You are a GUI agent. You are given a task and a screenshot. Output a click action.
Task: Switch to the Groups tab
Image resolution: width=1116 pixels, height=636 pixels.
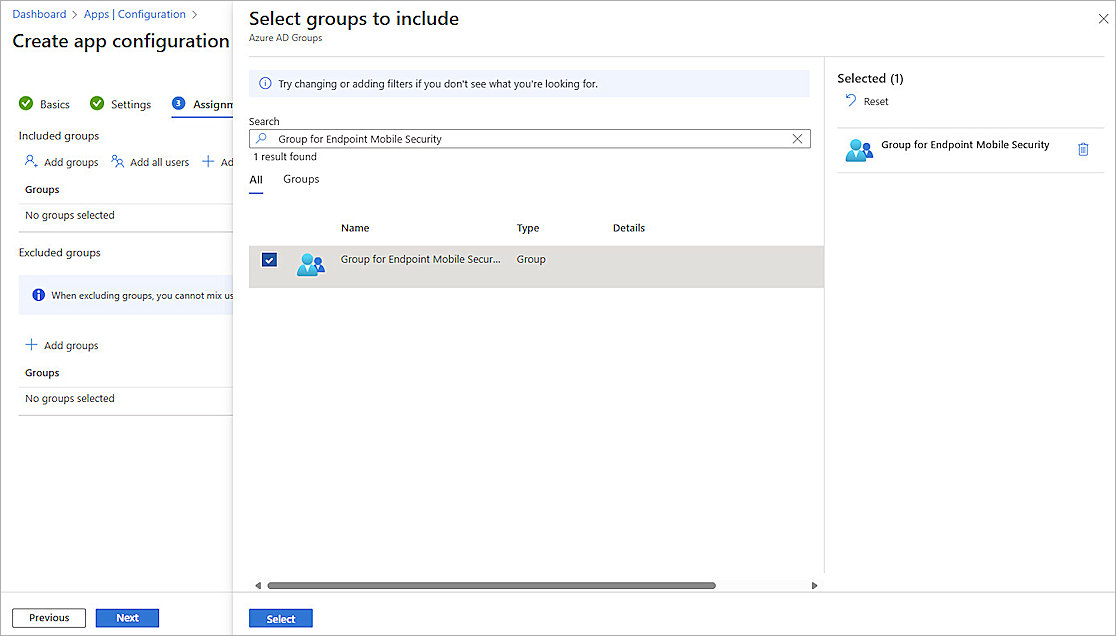(x=301, y=179)
